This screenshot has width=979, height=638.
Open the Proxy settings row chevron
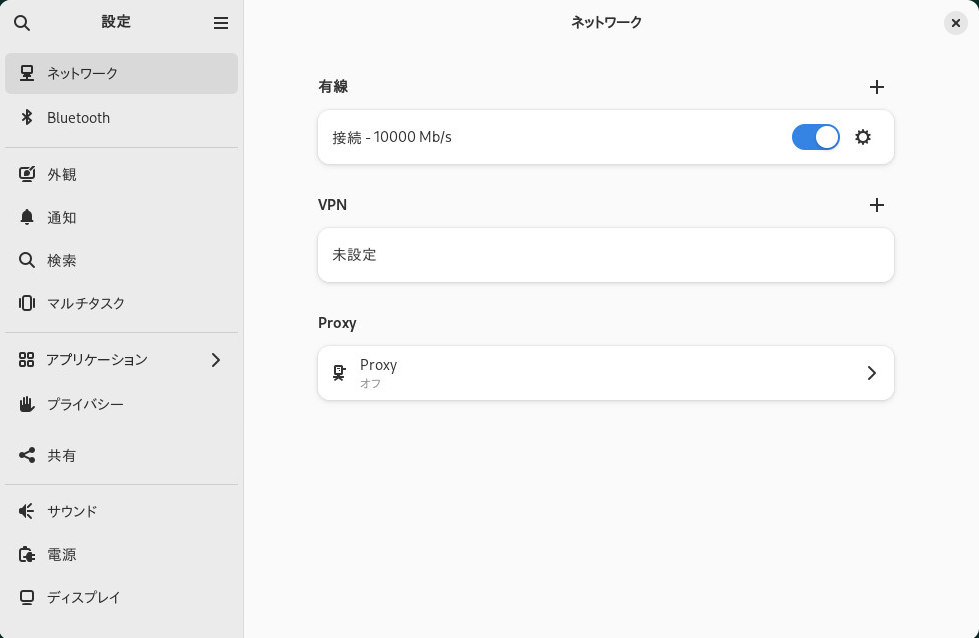(x=871, y=373)
